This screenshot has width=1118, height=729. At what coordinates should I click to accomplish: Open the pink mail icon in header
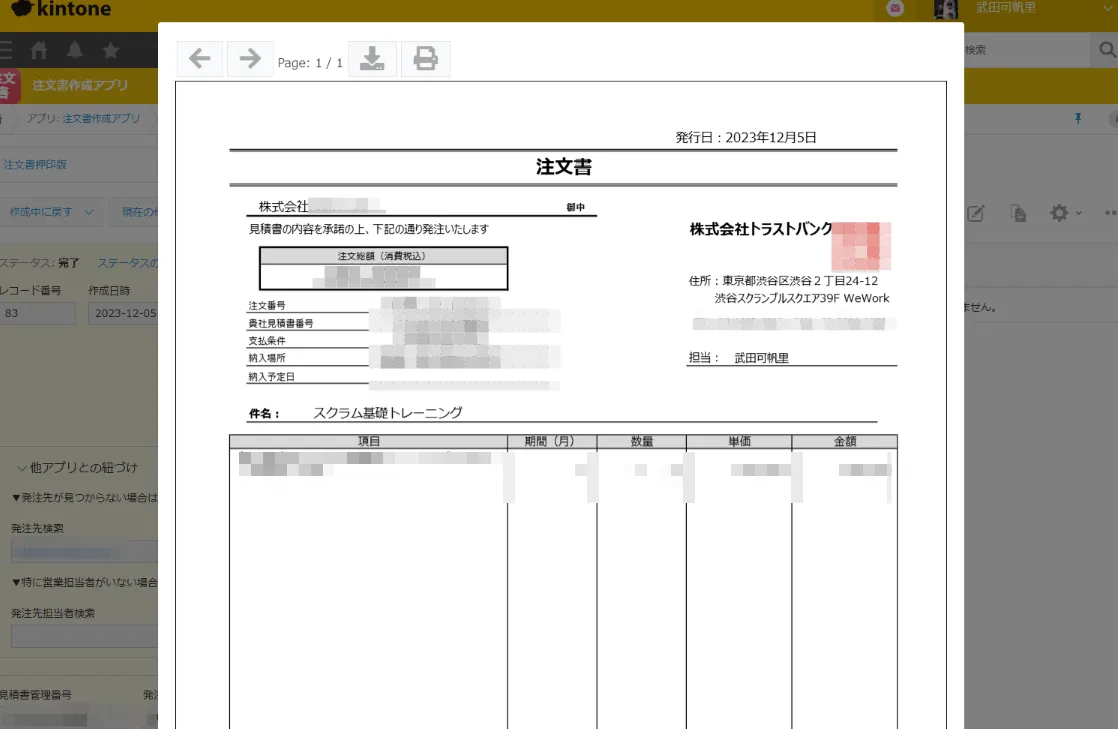pyautogui.click(x=895, y=9)
